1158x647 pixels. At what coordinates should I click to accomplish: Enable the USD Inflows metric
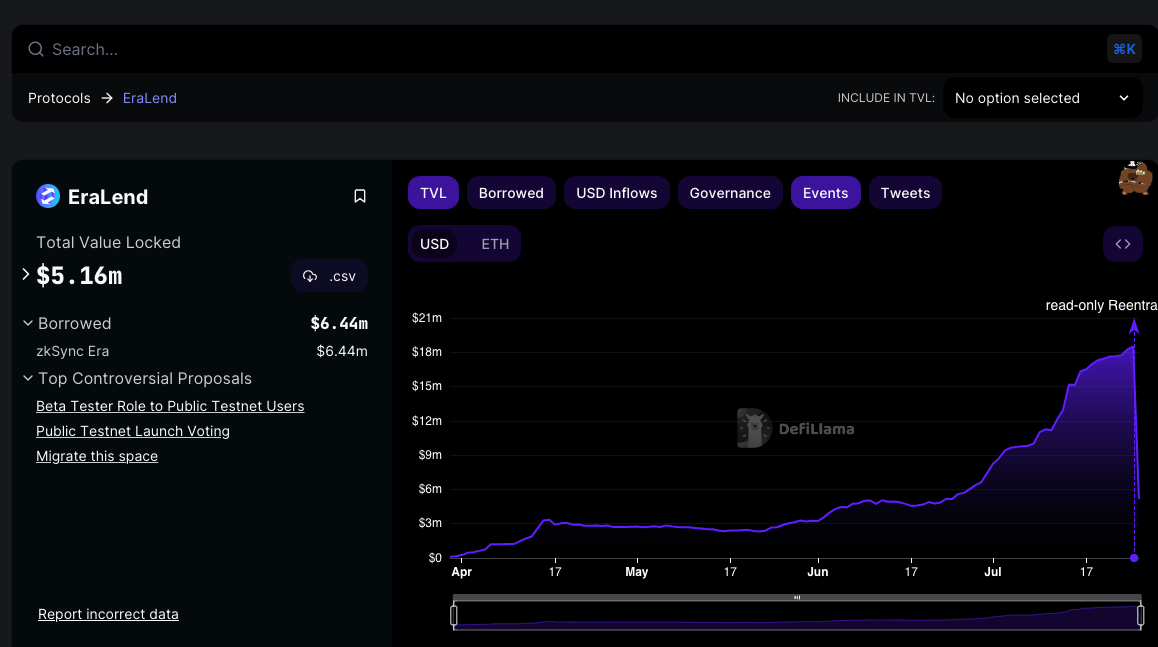click(617, 193)
